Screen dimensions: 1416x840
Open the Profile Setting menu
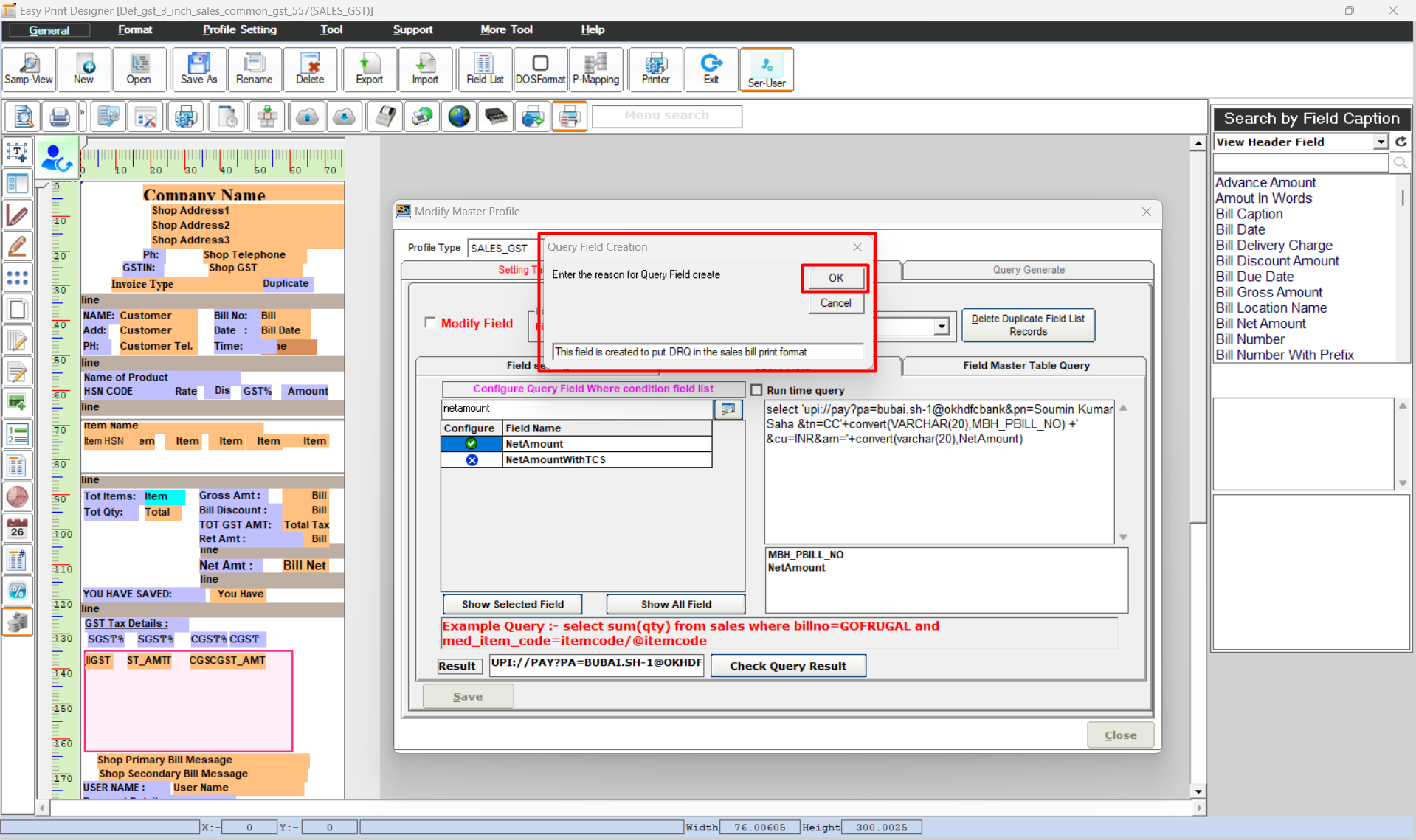click(x=239, y=29)
